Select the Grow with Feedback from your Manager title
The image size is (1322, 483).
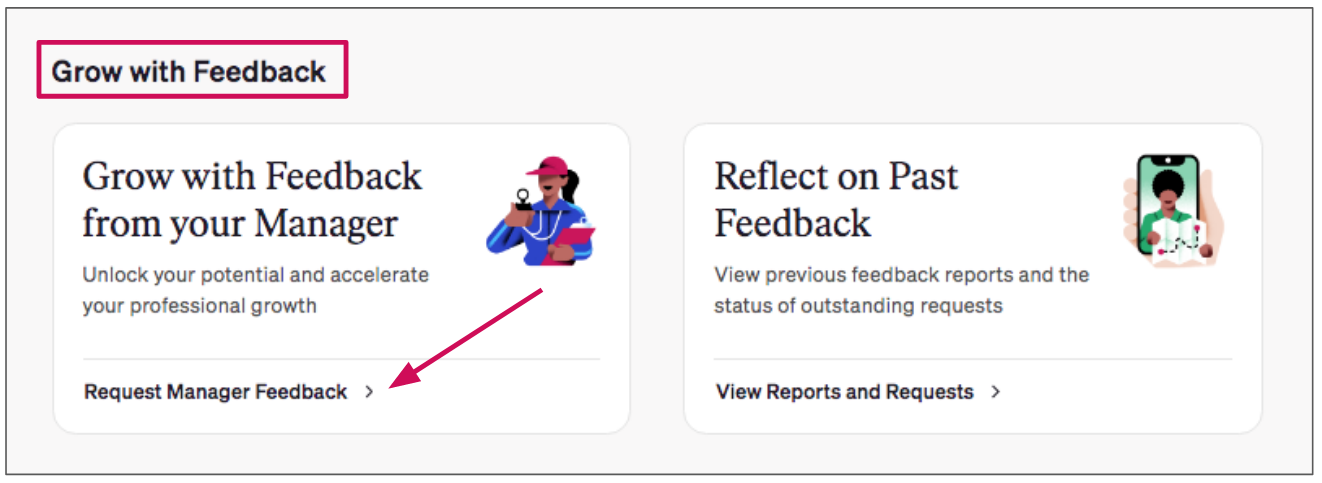pyautogui.click(x=252, y=200)
